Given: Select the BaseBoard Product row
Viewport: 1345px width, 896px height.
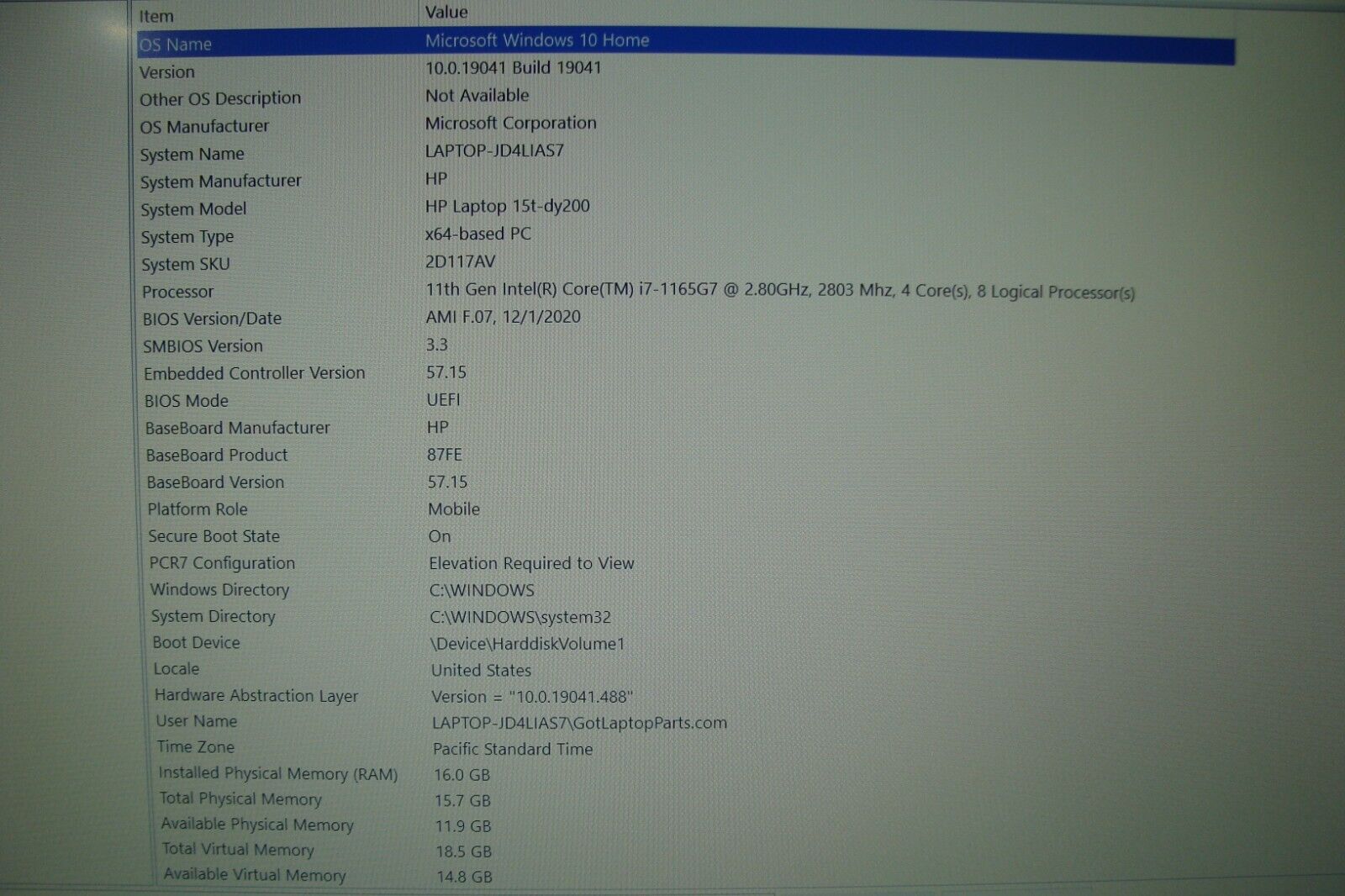Looking at the screenshot, I should point(217,455).
